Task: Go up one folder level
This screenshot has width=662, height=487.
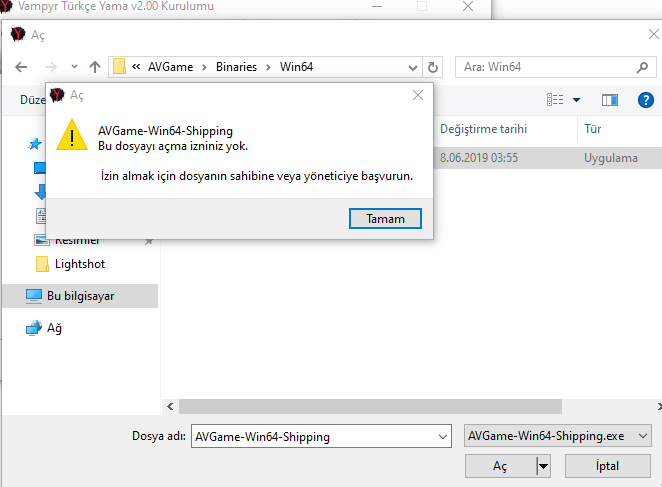Action: tap(95, 67)
